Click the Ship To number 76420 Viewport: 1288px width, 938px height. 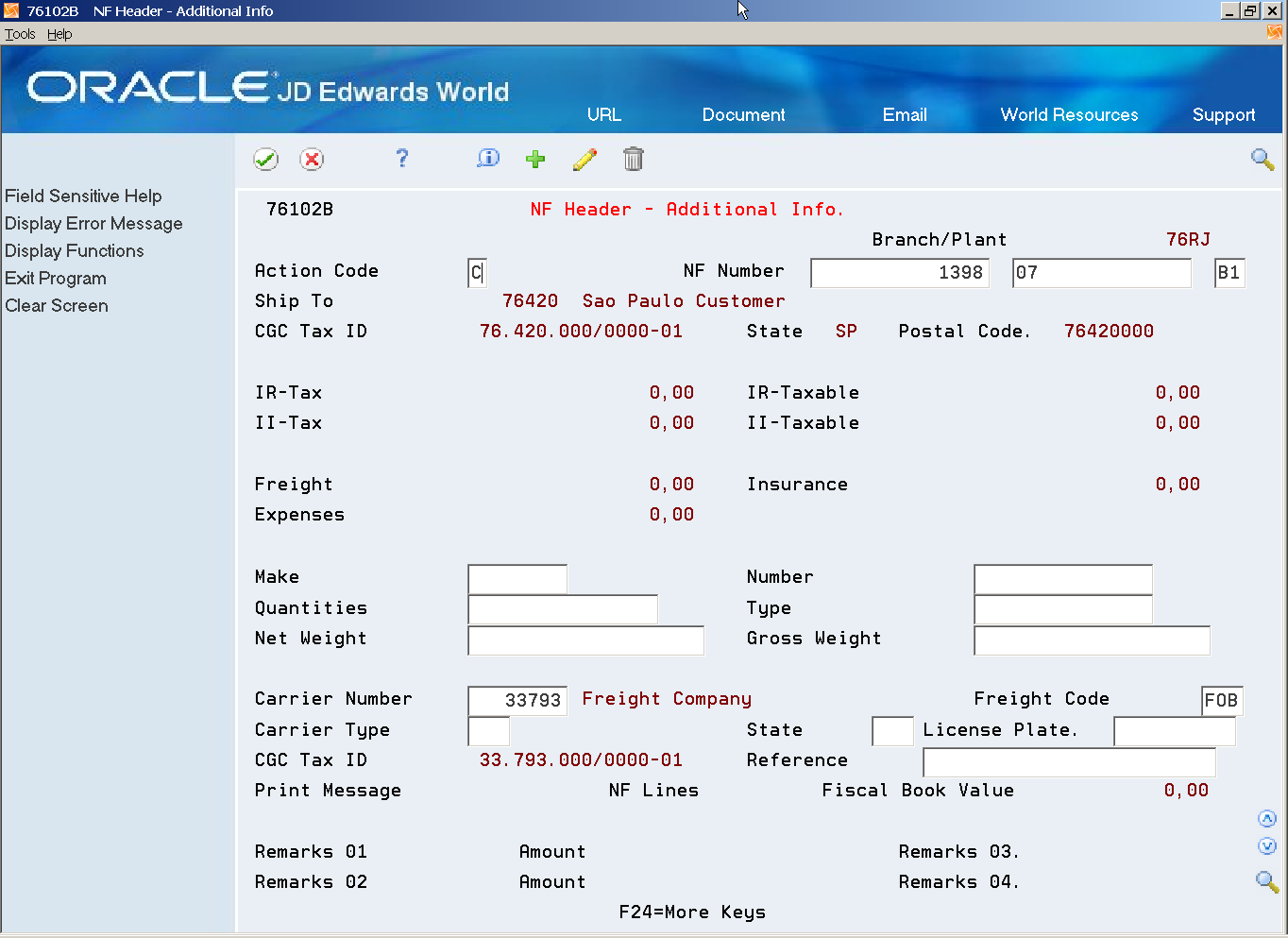click(x=530, y=301)
